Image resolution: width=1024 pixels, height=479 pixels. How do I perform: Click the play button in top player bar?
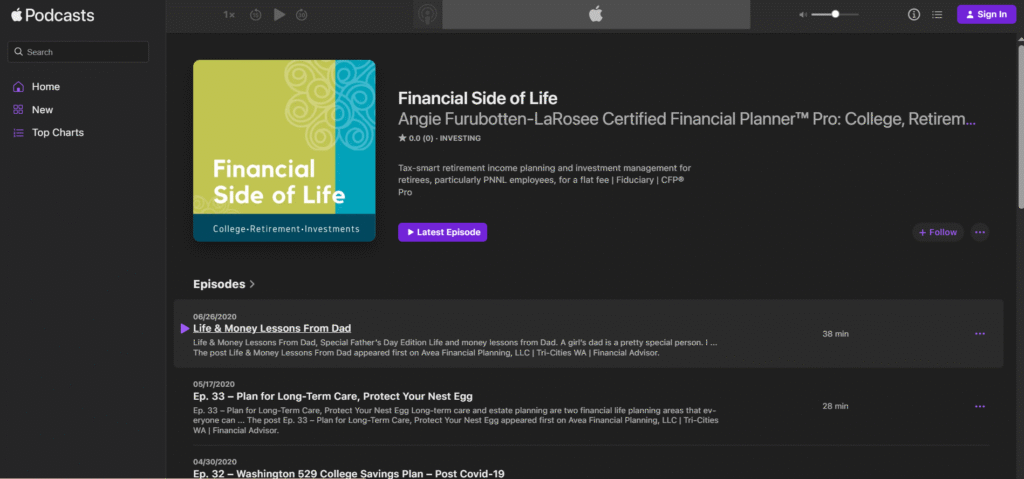[x=279, y=14]
